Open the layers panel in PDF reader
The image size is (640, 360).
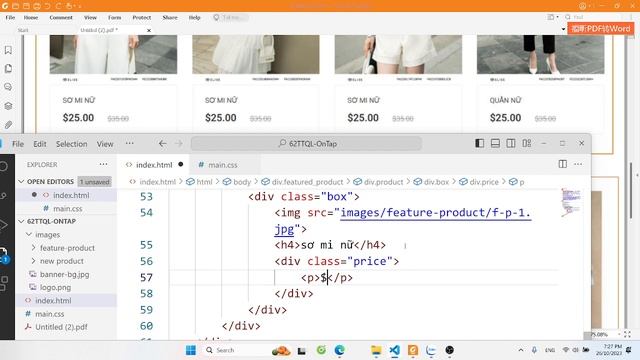[8, 106]
